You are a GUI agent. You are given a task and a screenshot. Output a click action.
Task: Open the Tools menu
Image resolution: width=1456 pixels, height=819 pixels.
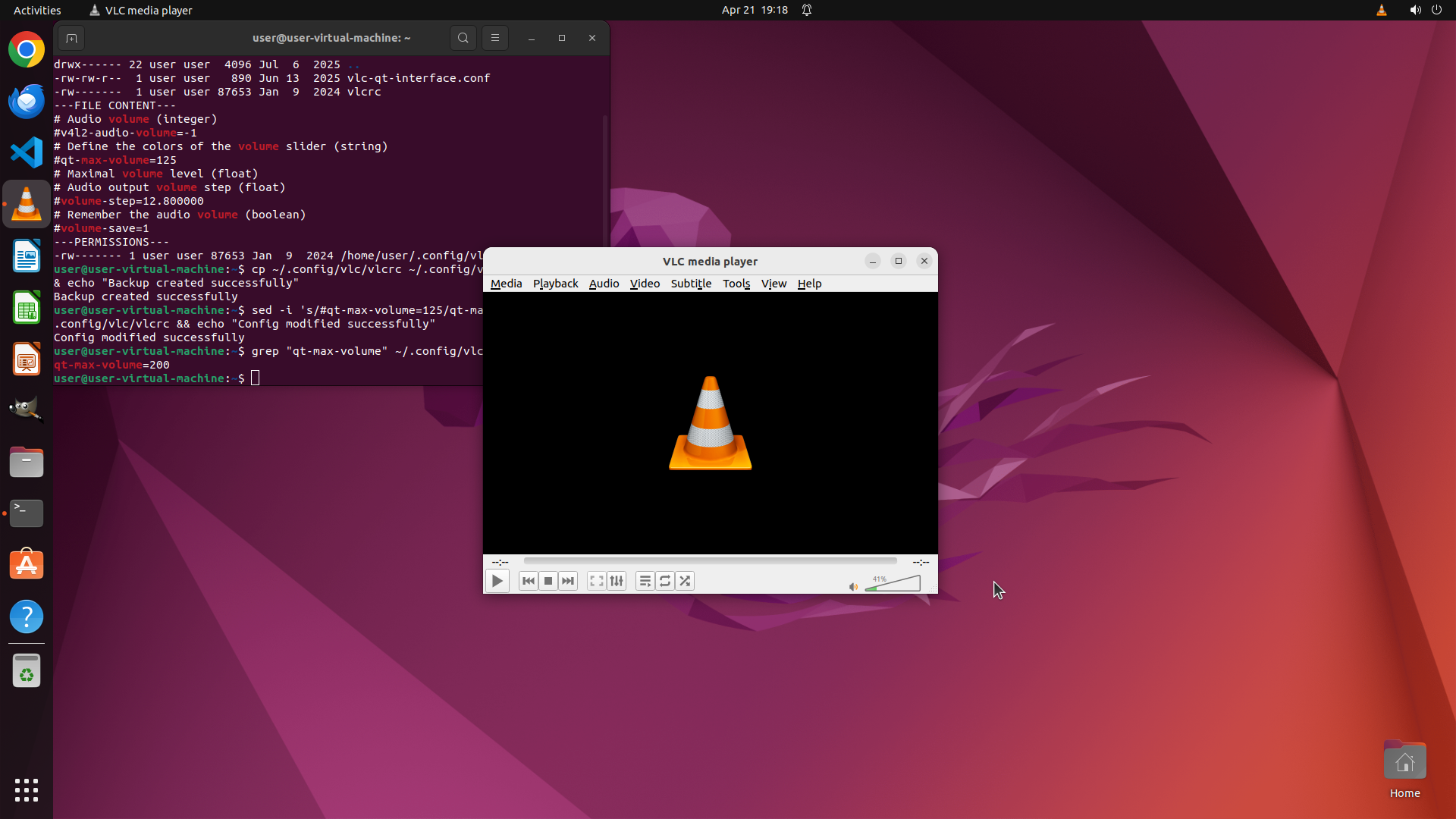pos(736,284)
